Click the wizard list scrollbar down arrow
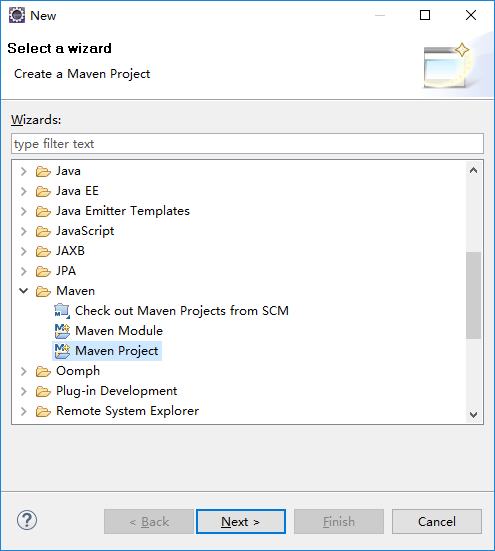This screenshot has height=551, width=495. pos(473,414)
